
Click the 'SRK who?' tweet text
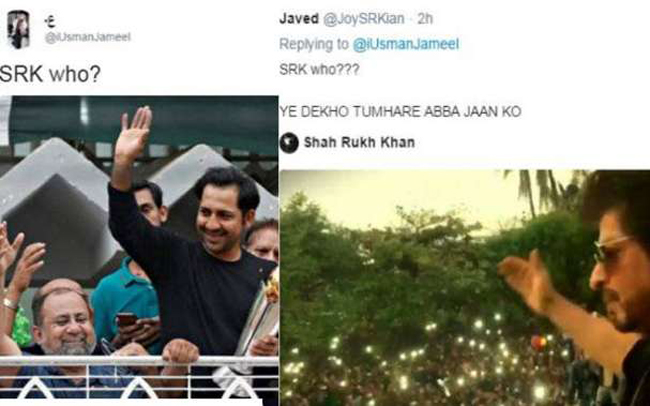click(50, 74)
